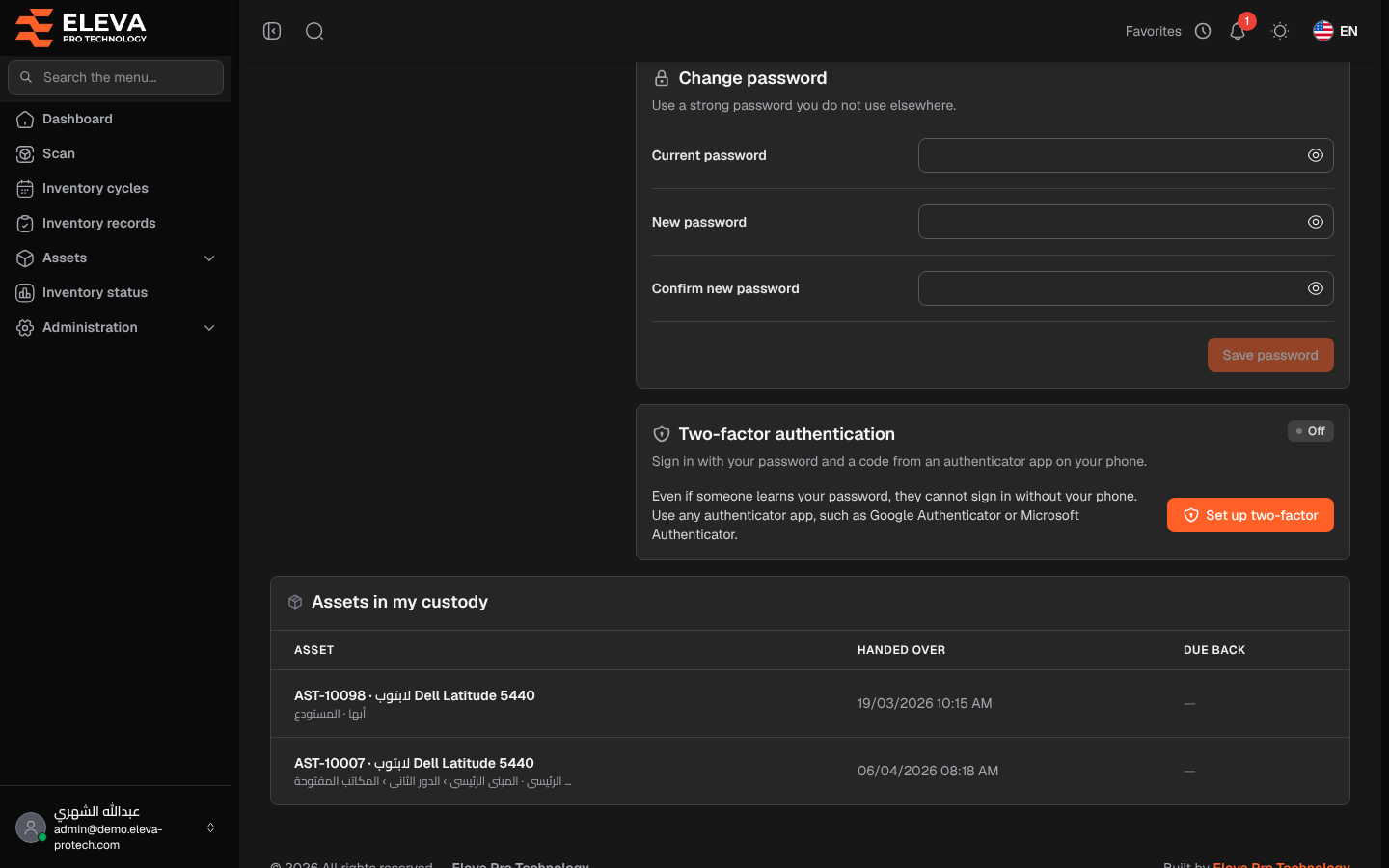Click the HANDED OVER column header
1389x868 pixels.
point(901,650)
